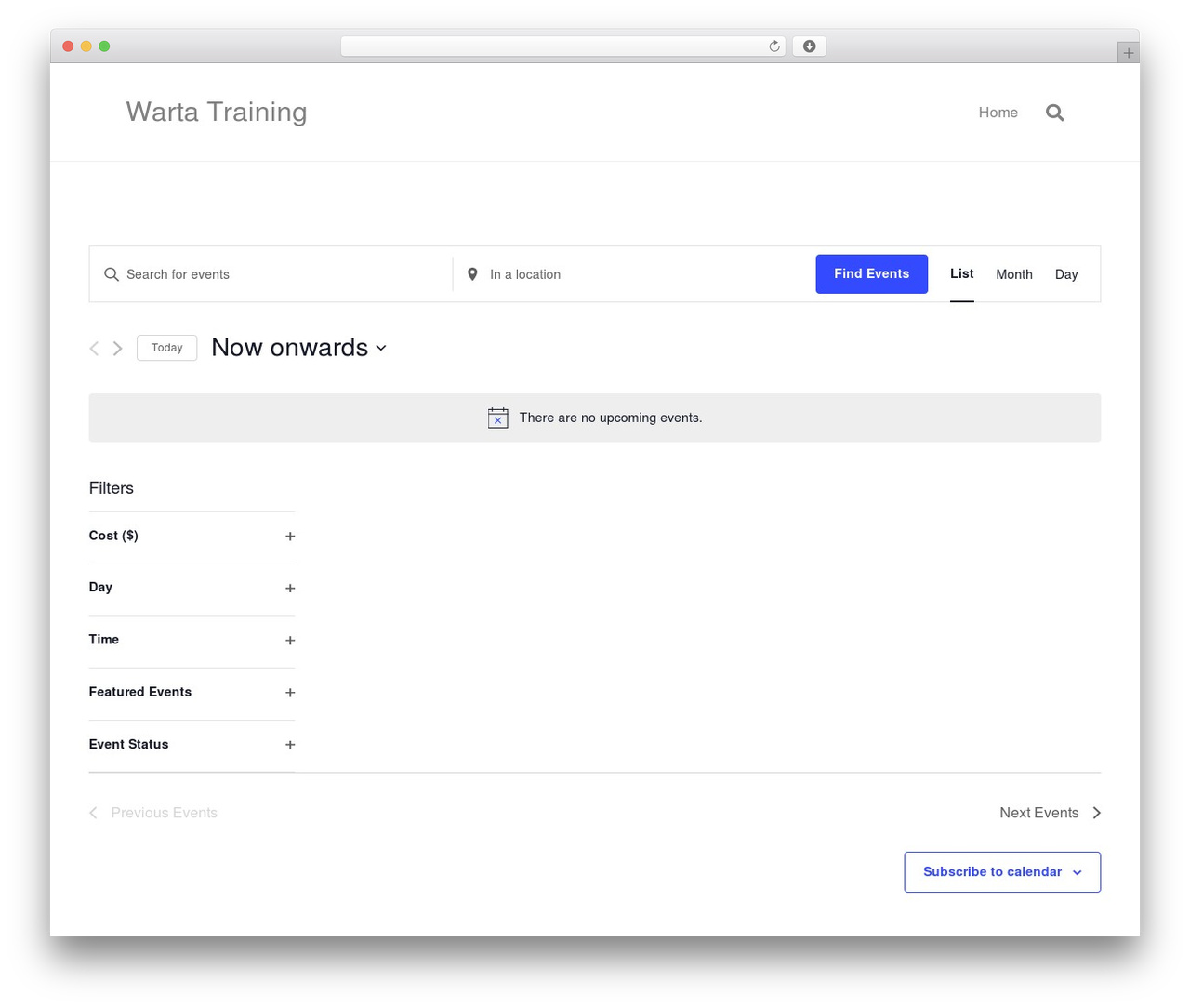Click the previous date chevron arrow

pos(94,348)
